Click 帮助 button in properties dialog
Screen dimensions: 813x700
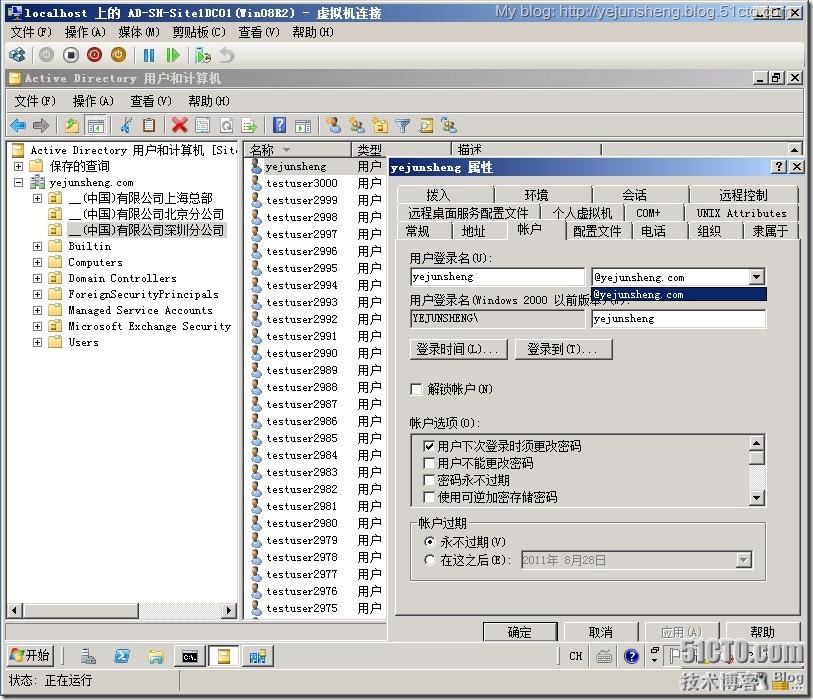tap(762, 632)
